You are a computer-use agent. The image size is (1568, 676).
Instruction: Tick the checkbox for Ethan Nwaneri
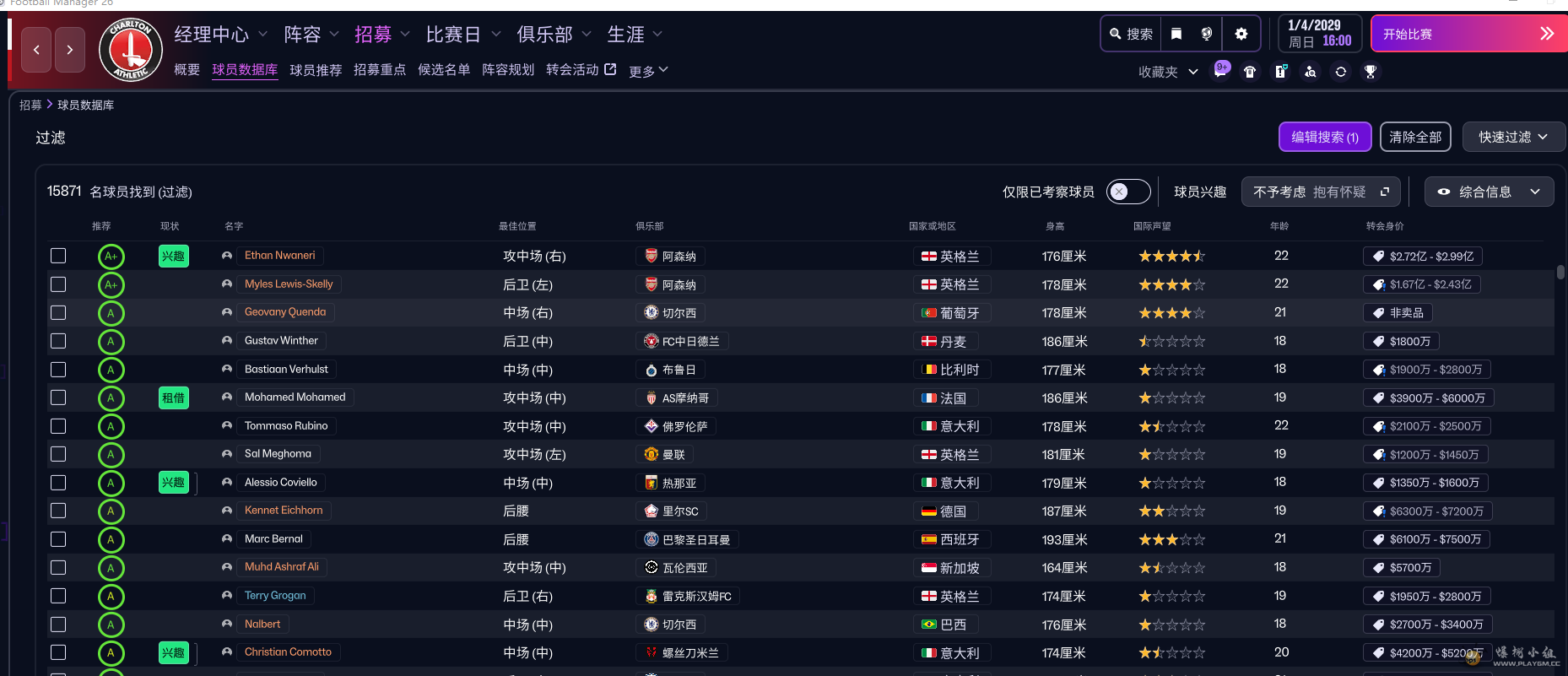coord(58,256)
